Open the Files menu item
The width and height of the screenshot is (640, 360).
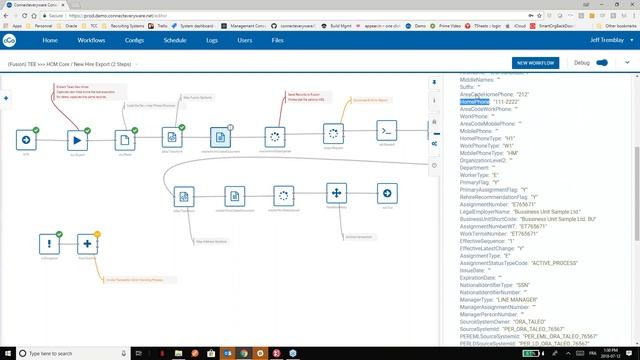pos(278,40)
